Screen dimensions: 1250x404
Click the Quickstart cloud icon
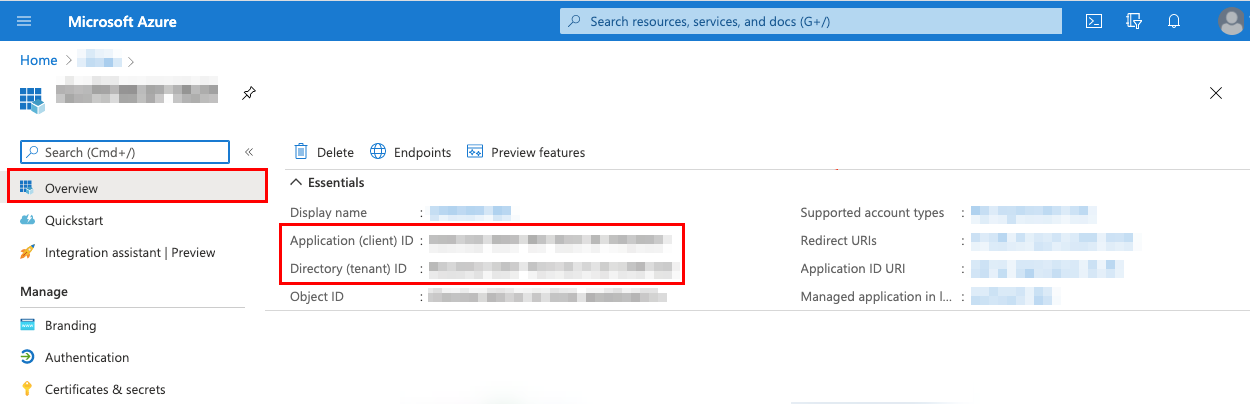pos(27,220)
